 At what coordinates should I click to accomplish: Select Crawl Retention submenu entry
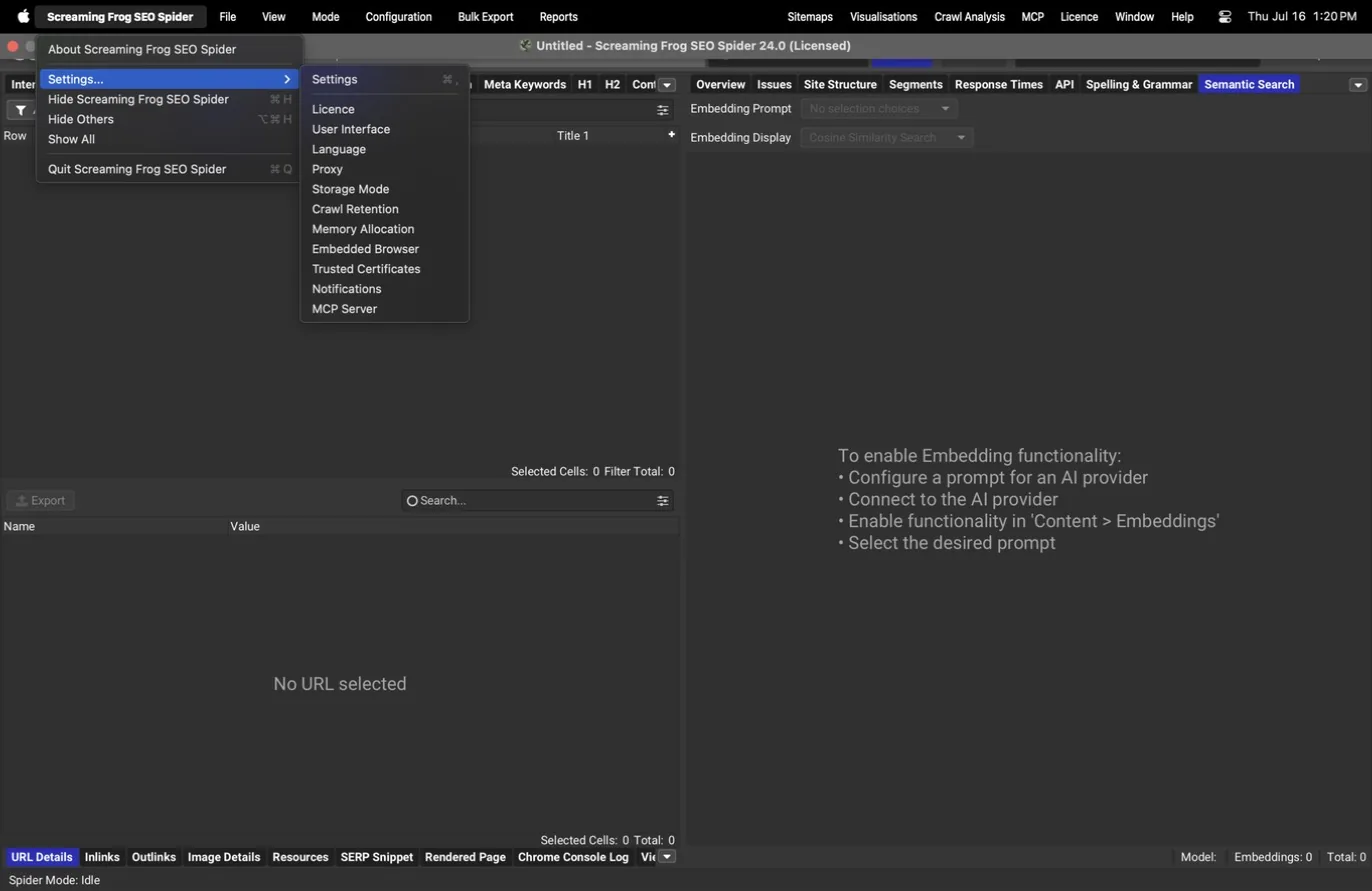[385, 209]
